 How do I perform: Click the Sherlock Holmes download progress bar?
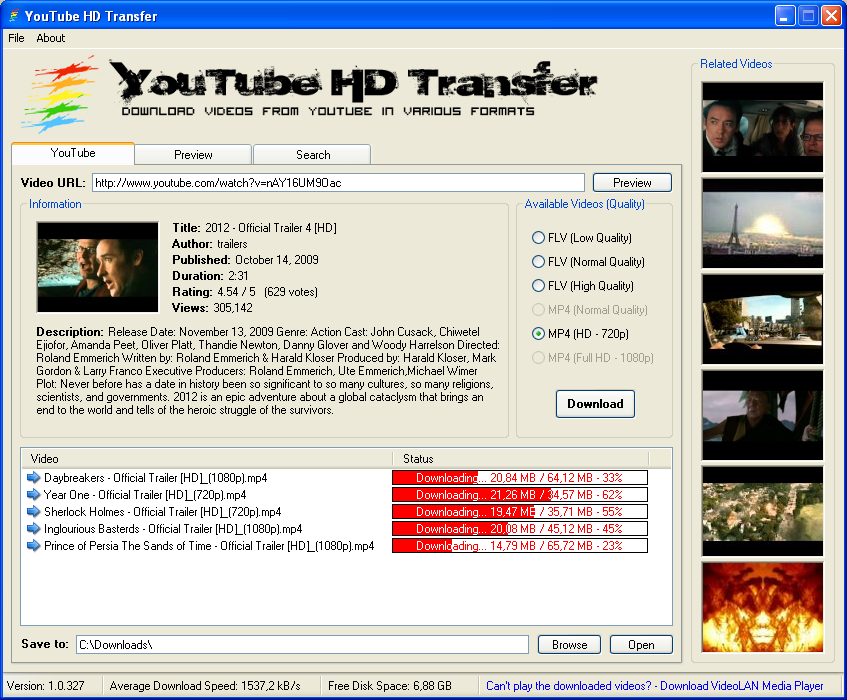pyautogui.click(x=520, y=511)
